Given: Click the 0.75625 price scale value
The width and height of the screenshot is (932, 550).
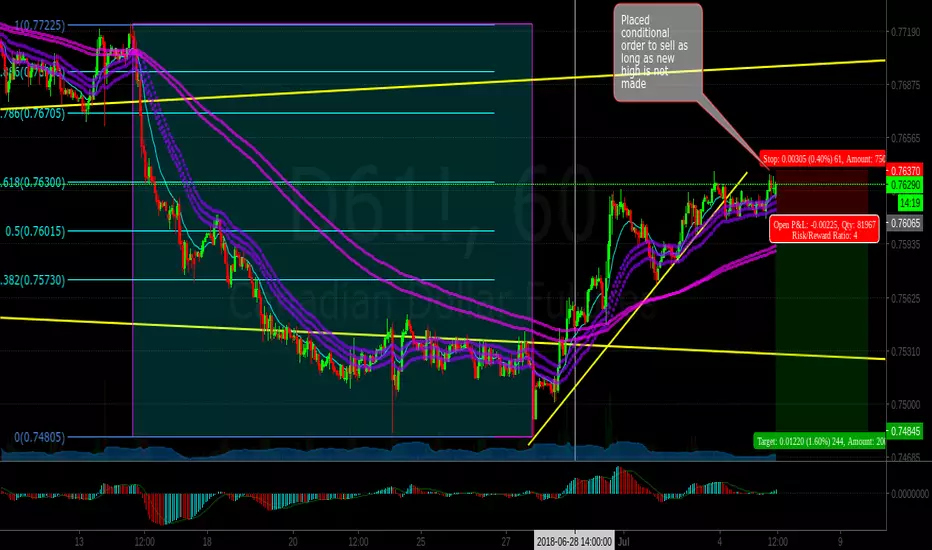Looking at the screenshot, I should [905, 298].
